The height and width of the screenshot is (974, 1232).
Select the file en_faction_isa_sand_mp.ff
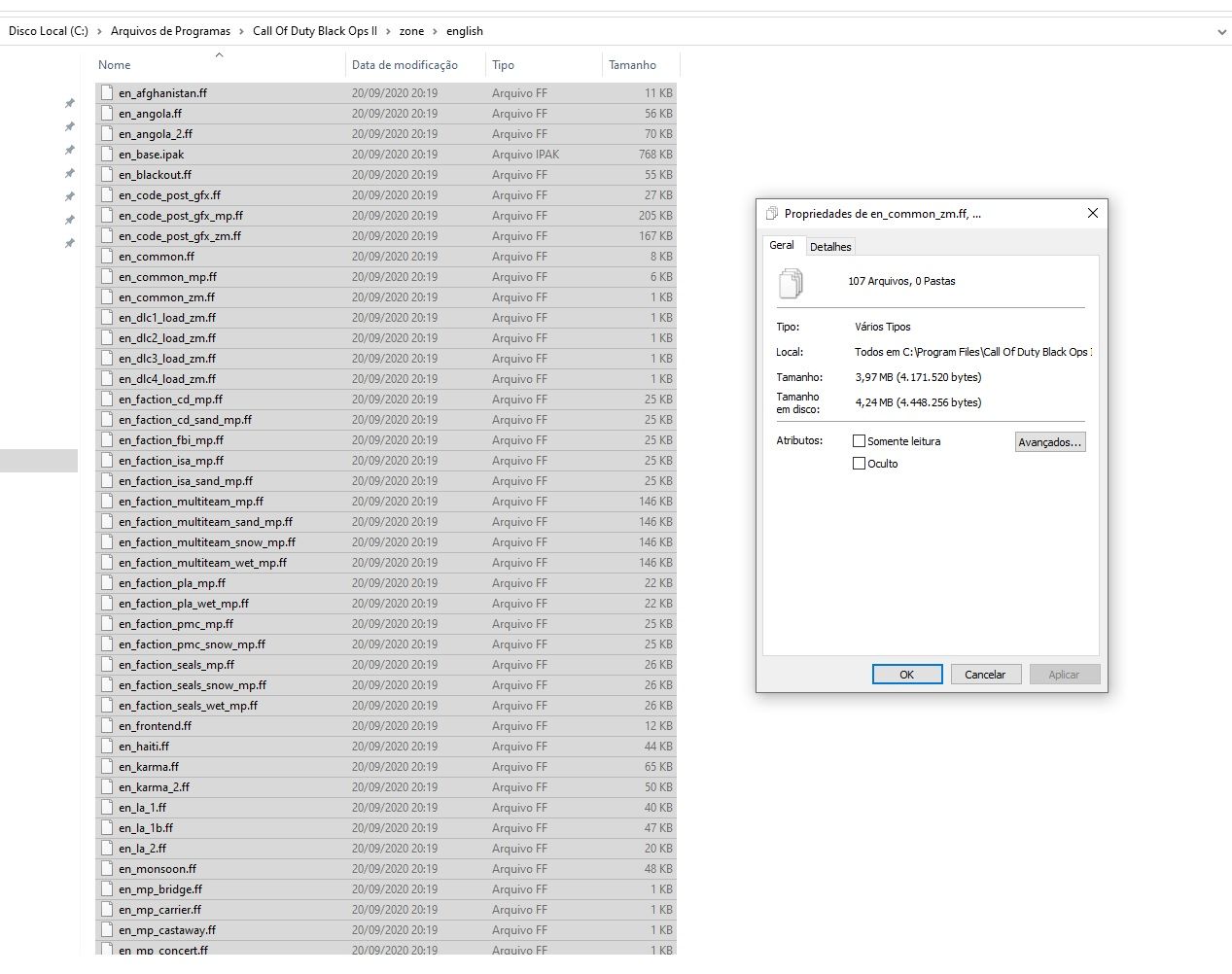pos(386,481)
